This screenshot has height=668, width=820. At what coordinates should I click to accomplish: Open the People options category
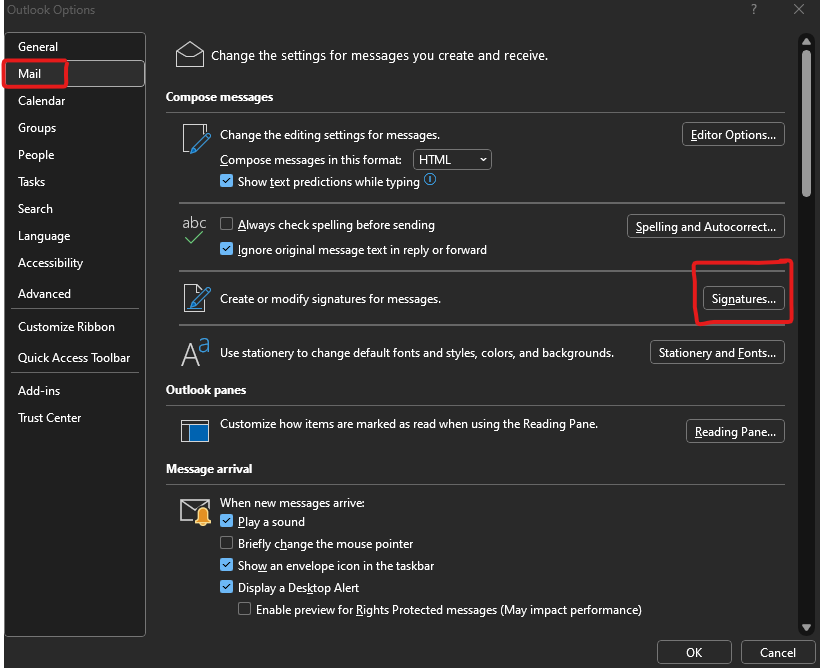[x=75, y=155]
